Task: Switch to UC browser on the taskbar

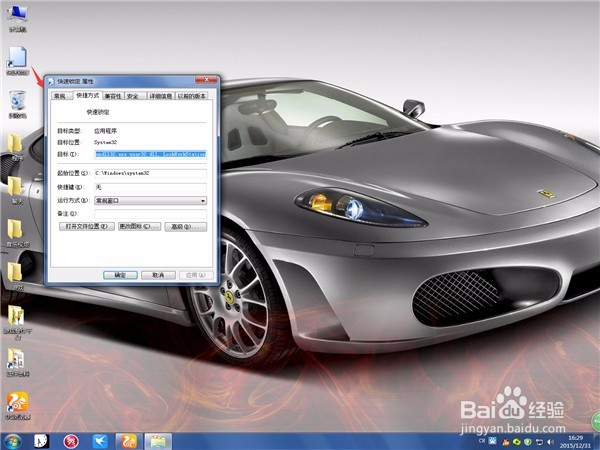Action: pos(129,442)
